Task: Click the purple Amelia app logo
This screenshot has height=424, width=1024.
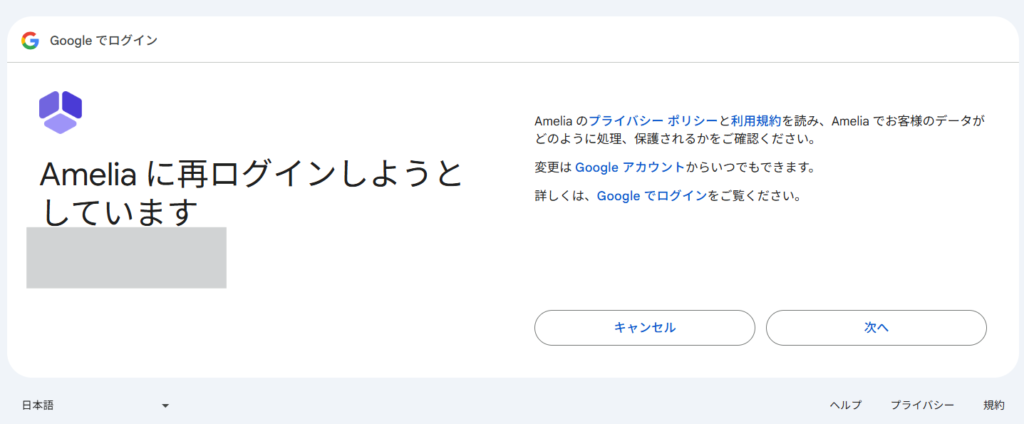Action: tap(60, 111)
